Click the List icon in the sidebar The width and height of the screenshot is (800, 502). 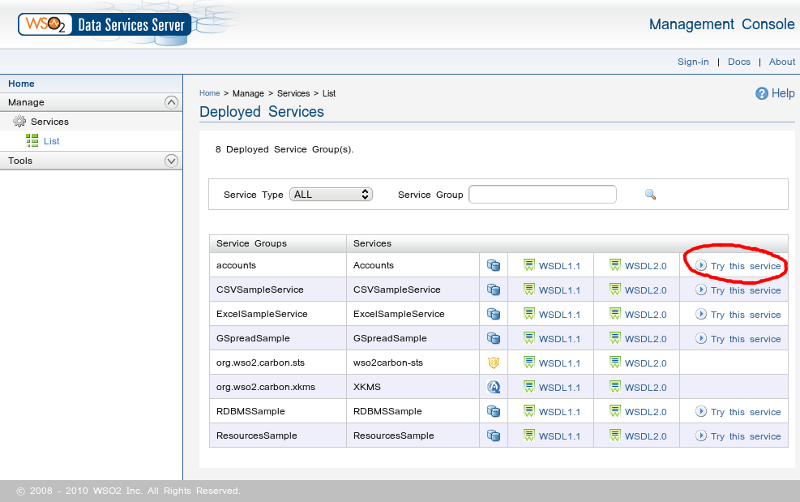pos(32,141)
